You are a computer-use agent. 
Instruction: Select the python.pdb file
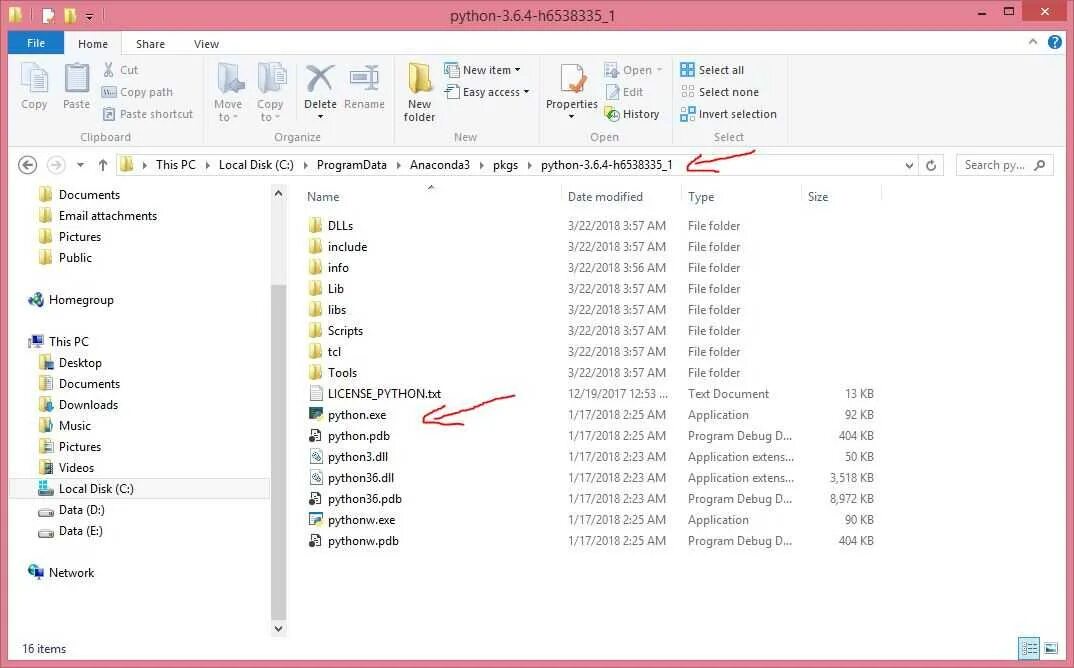tap(358, 436)
